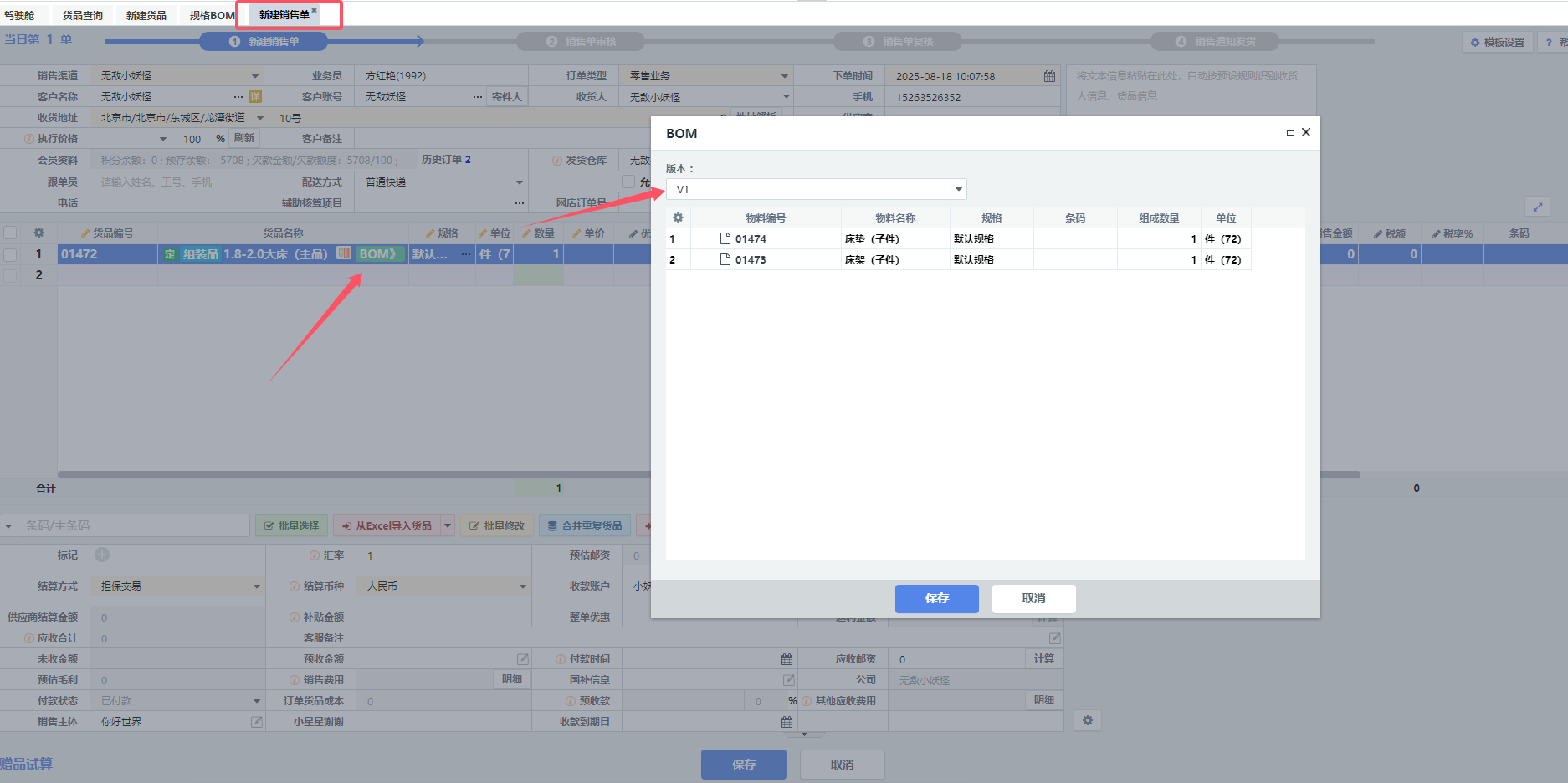Open BOM table column settings gear
This screenshot has width=1568, height=783.
click(x=678, y=217)
